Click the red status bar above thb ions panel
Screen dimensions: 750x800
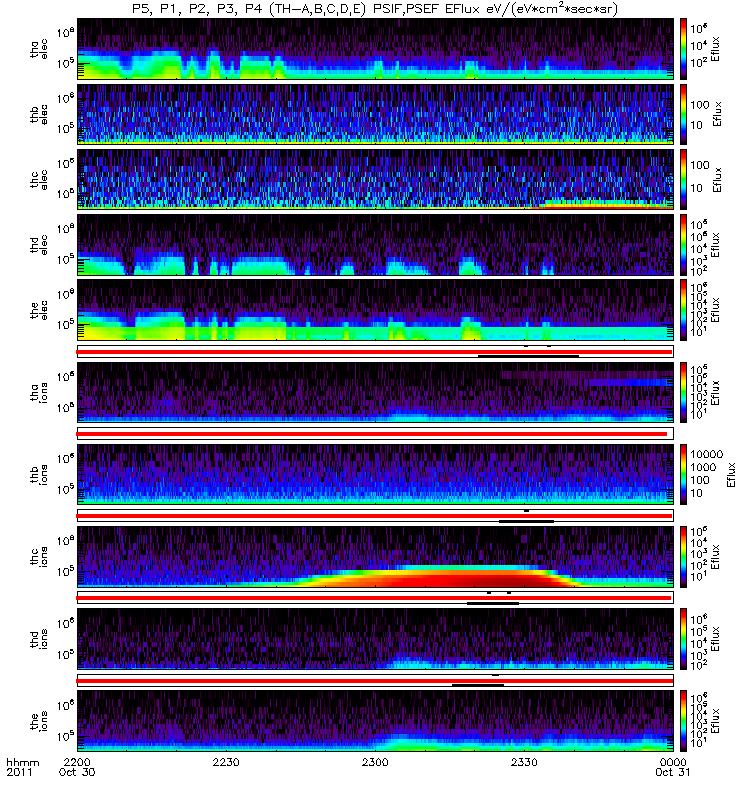372,434
